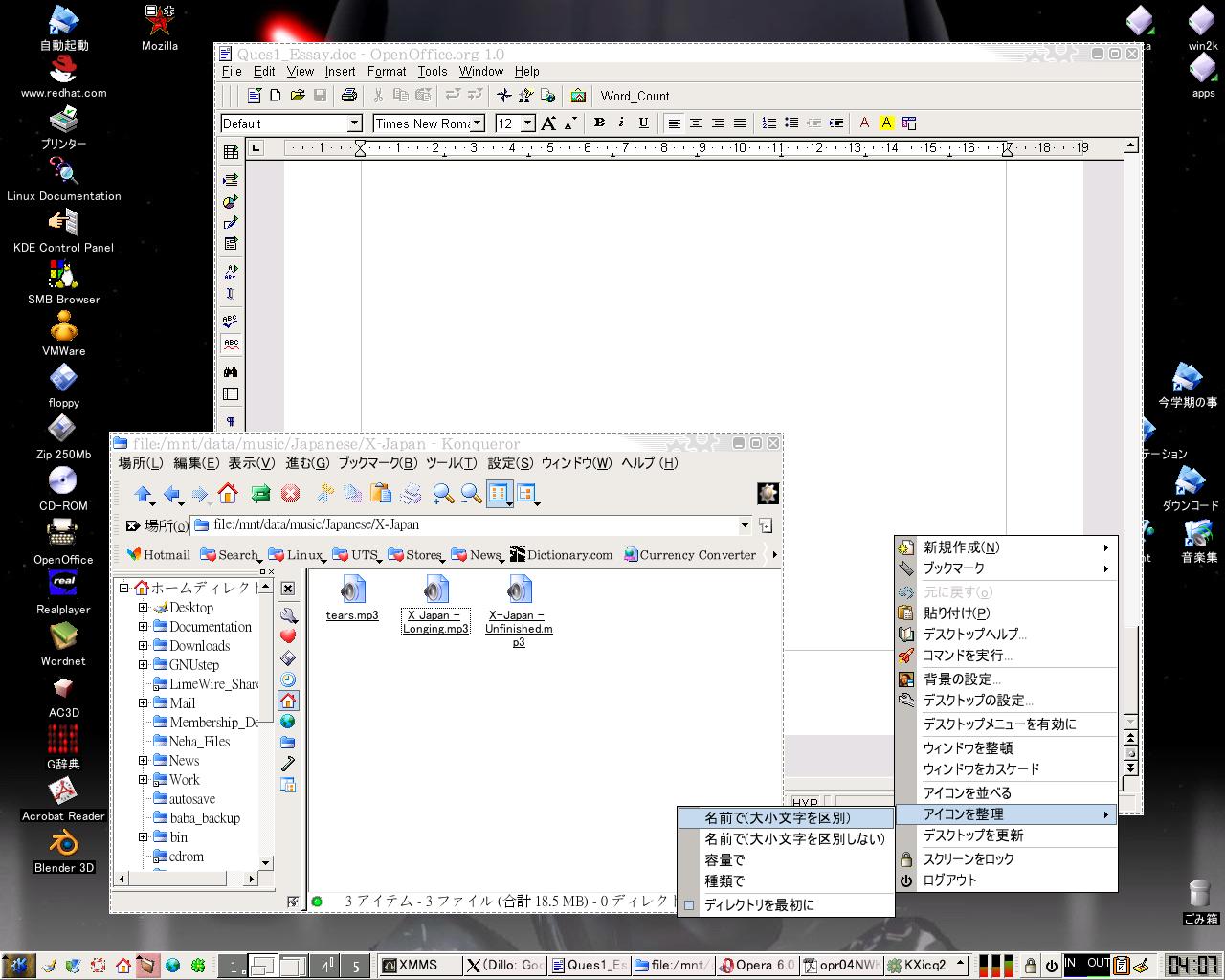Click the Paste clipboard icon in Konqueror
This screenshot has width=1225, height=980.
[381, 494]
